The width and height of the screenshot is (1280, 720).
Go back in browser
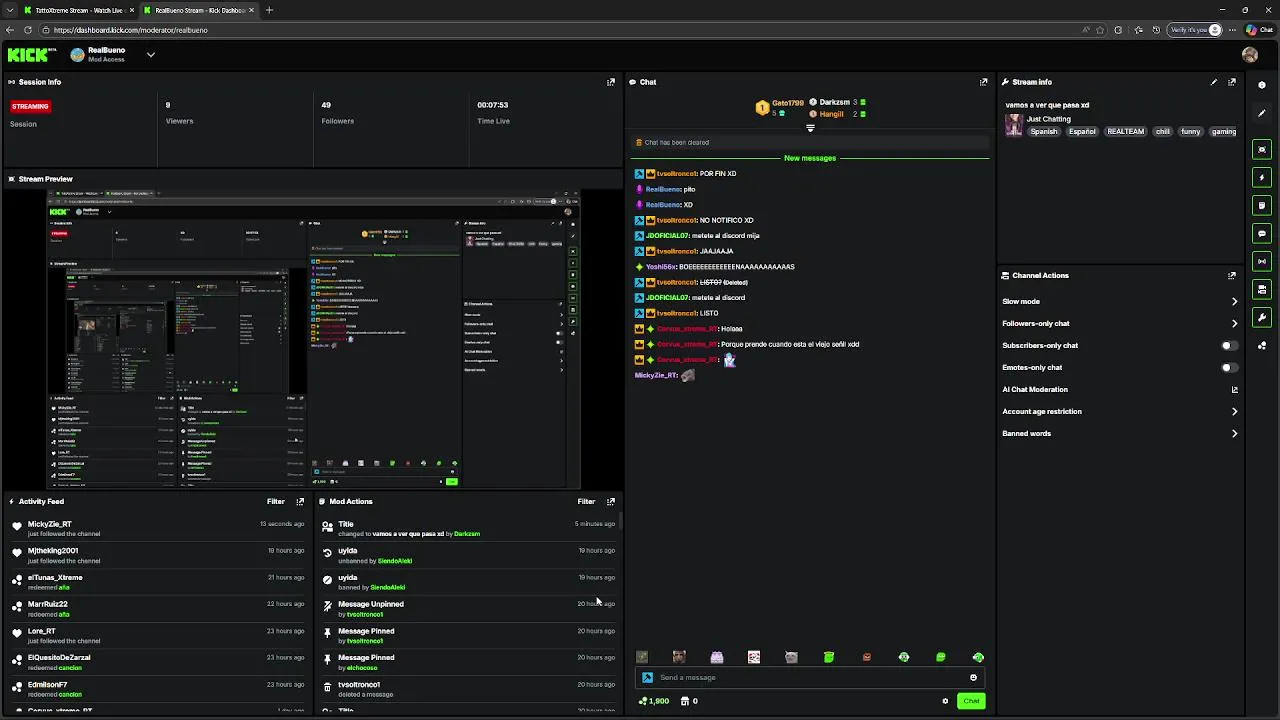tap(8, 30)
